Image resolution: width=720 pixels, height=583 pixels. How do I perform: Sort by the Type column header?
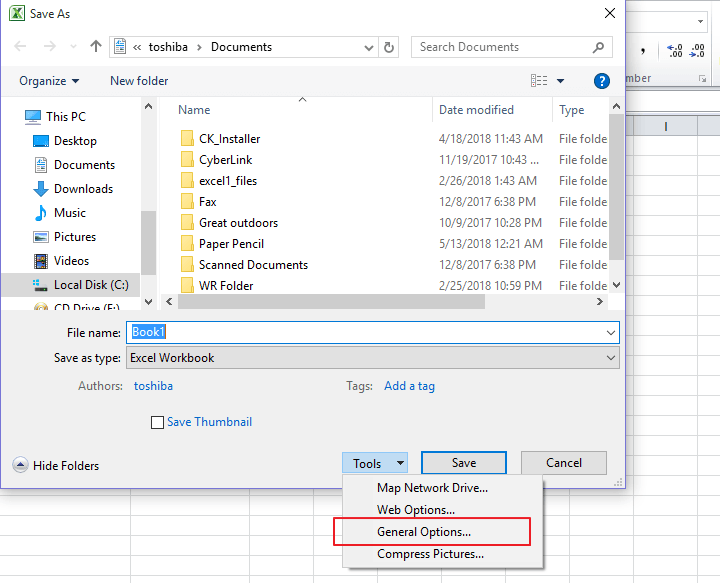(x=572, y=110)
